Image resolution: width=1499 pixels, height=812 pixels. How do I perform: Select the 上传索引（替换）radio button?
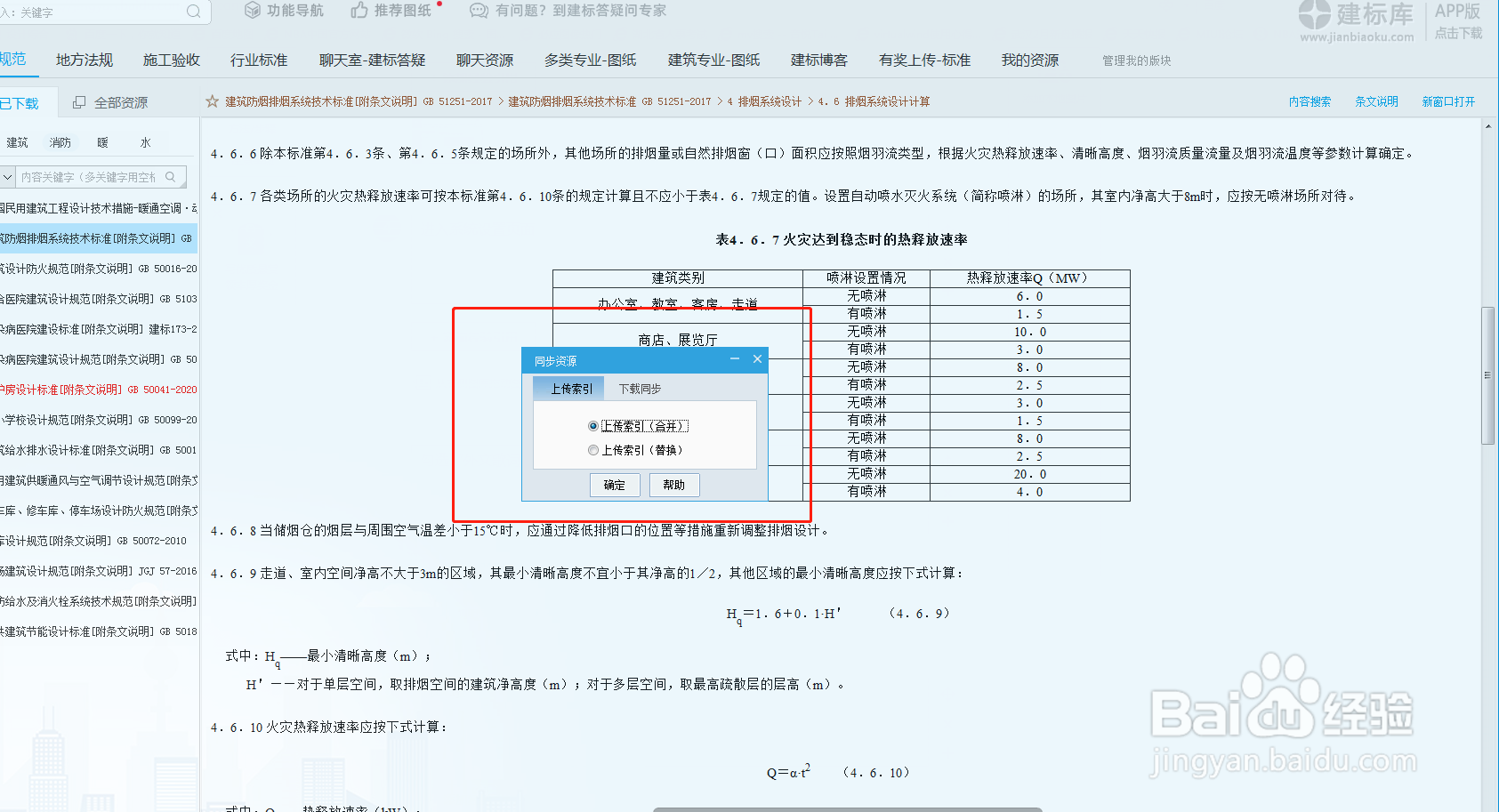pyautogui.click(x=593, y=450)
